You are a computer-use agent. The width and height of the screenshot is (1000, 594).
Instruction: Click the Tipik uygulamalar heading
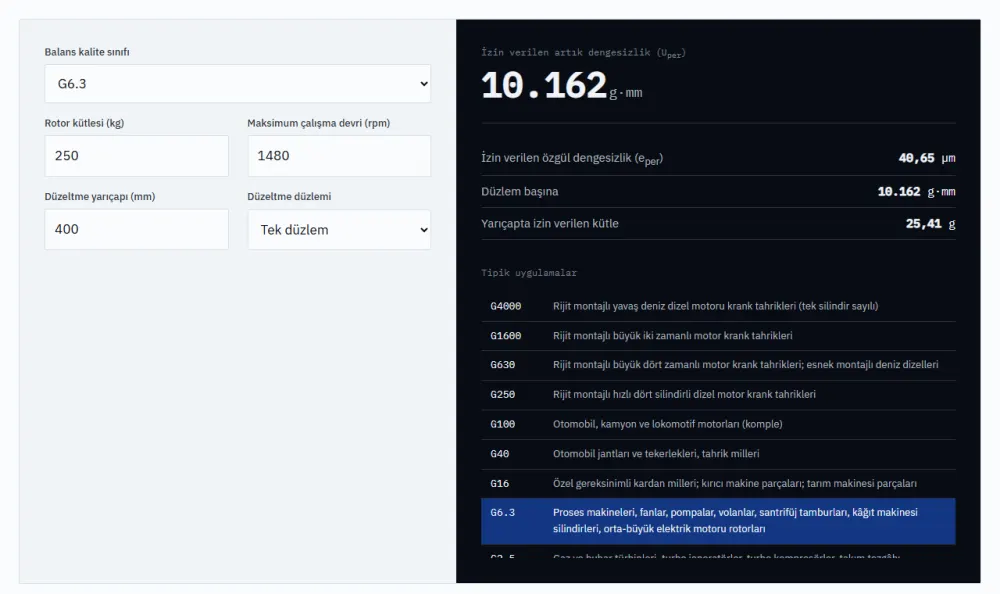(x=529, y=273)
